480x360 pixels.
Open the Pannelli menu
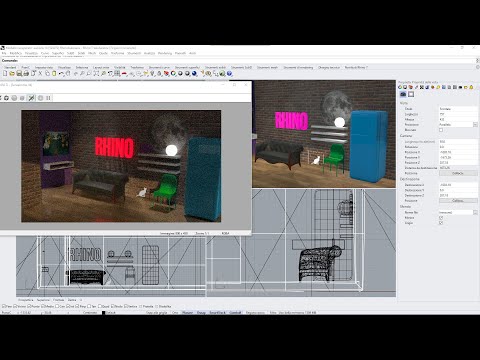pyautogui.click(x=180, y=53)
